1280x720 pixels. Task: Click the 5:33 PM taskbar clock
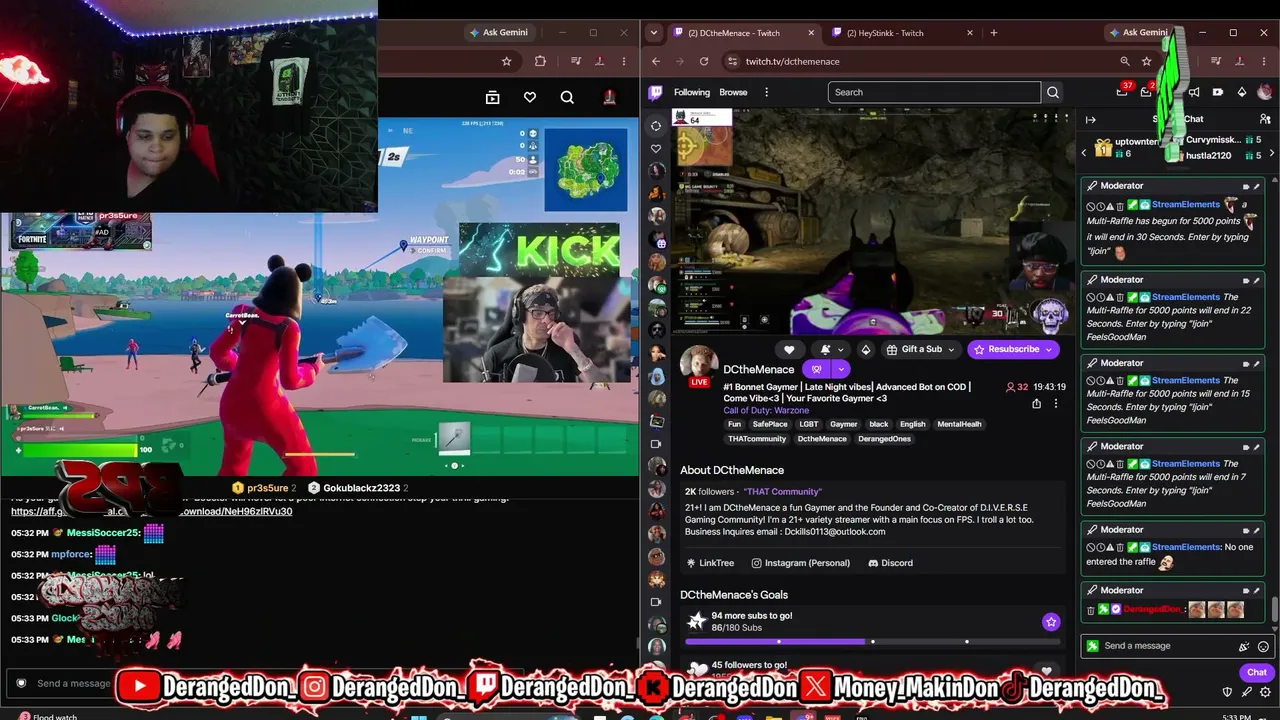pyautogui.click(x=1236, y=717)
